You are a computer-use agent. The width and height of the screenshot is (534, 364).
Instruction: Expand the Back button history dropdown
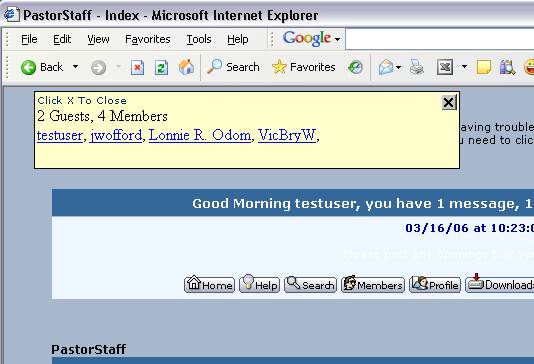[x=75, y=67]
